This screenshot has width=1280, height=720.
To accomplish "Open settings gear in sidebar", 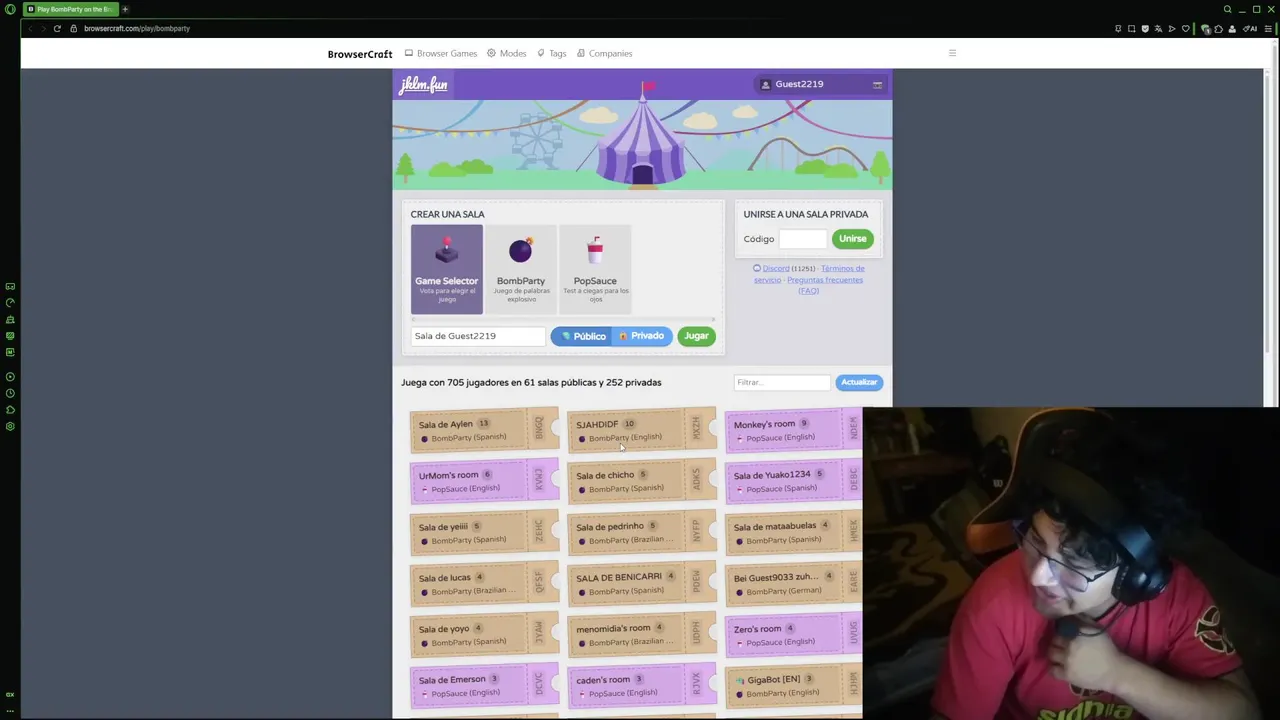I will click(10, 426).
